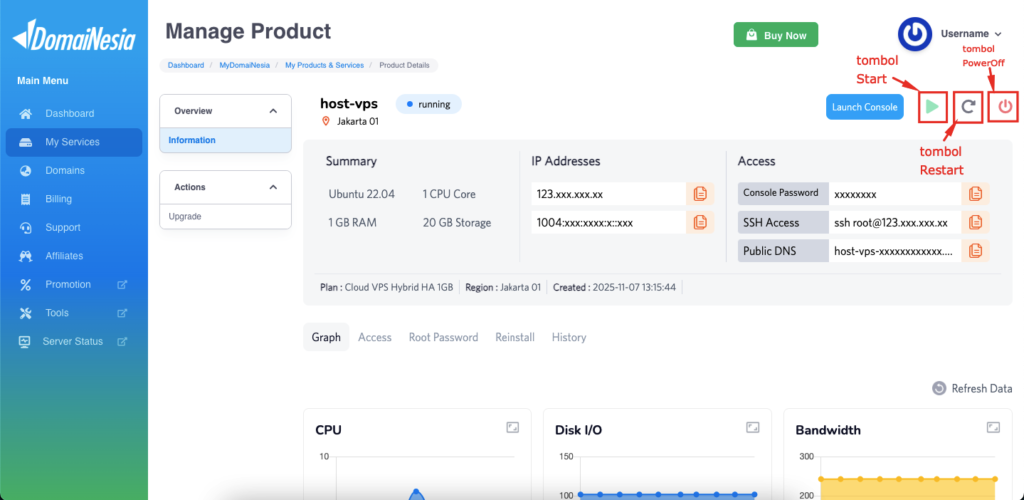Image resolution: width=1024 pixels, height=500 pixels.
Task: Open the Root Password tab
Action: pos(443,337)
